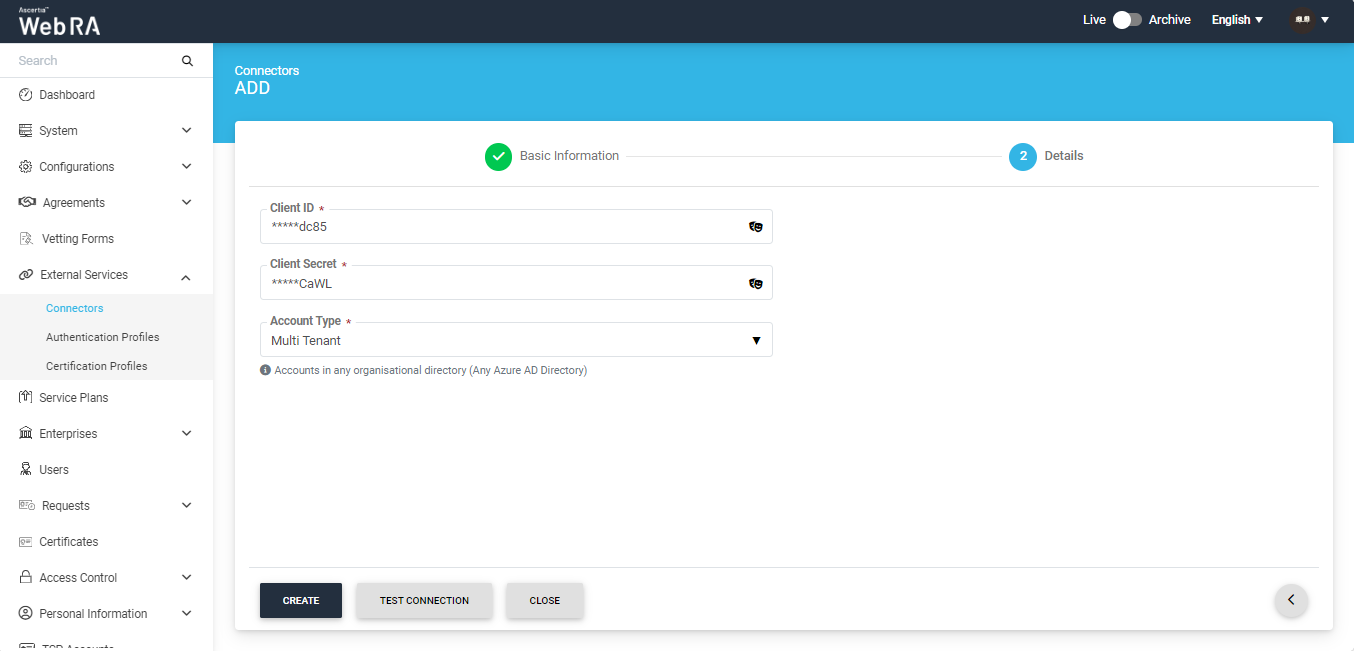Click the Vetting Forms icon
Viewport: 1354px width, 651px height.
click(x=26, y=239)
